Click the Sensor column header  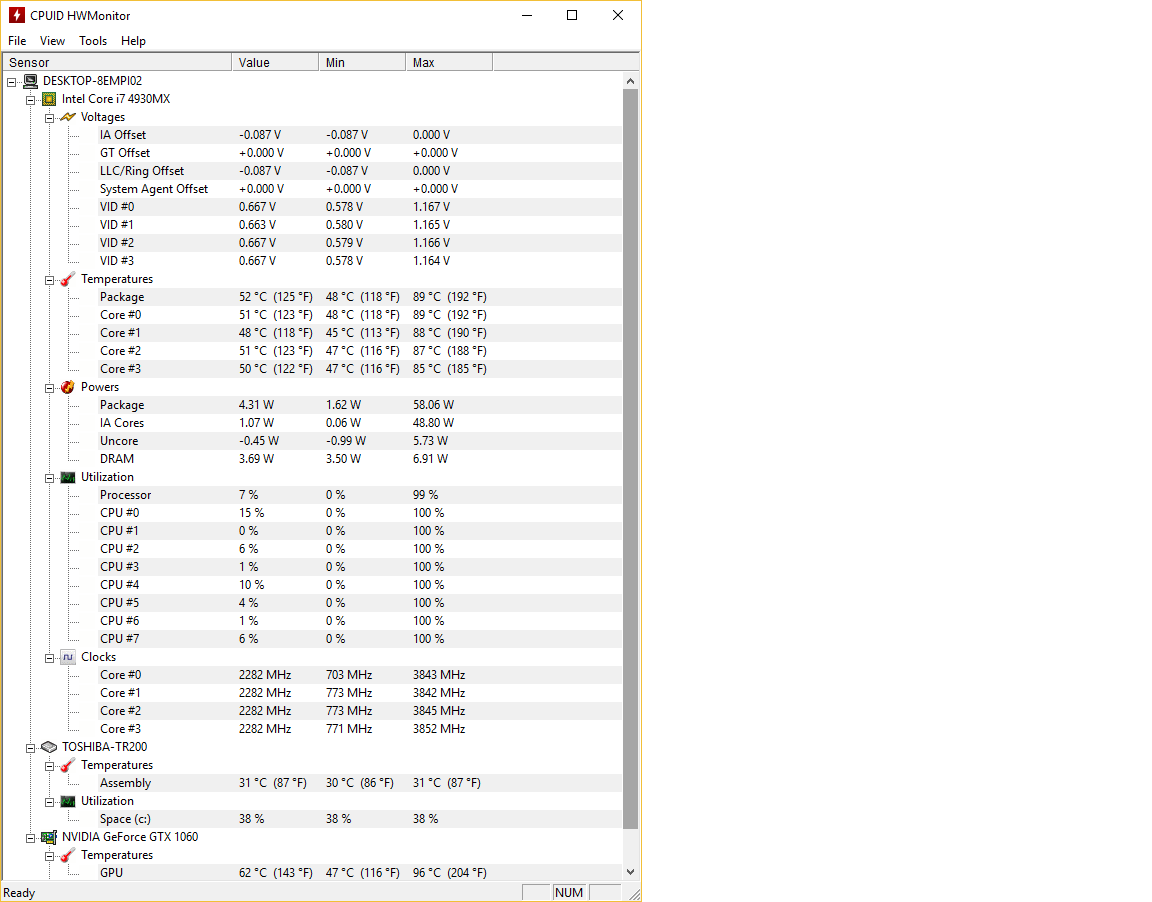click(x=118, y=62)
